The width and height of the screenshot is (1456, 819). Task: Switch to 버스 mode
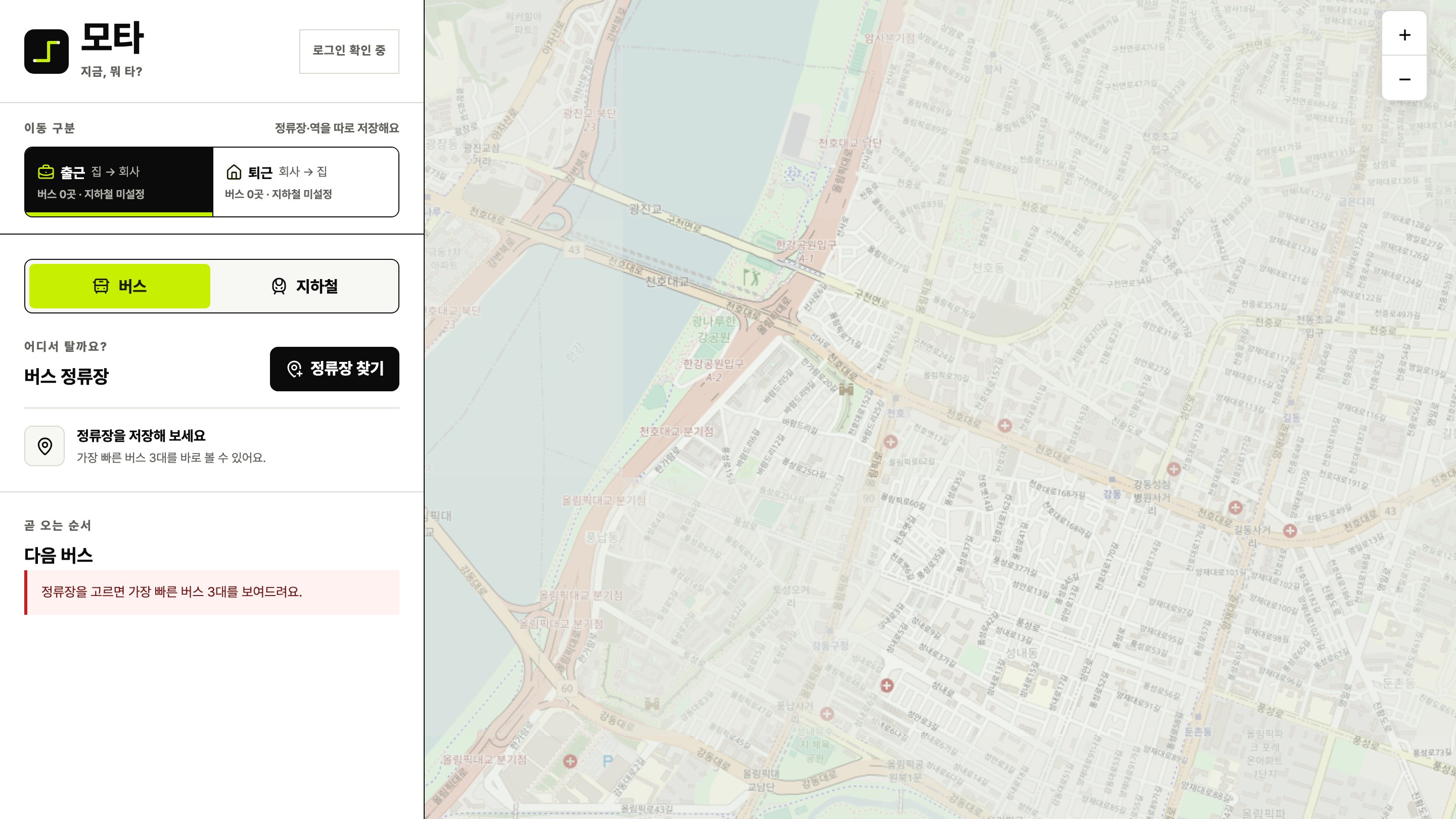pyautogui.click(x=120, y=286)
